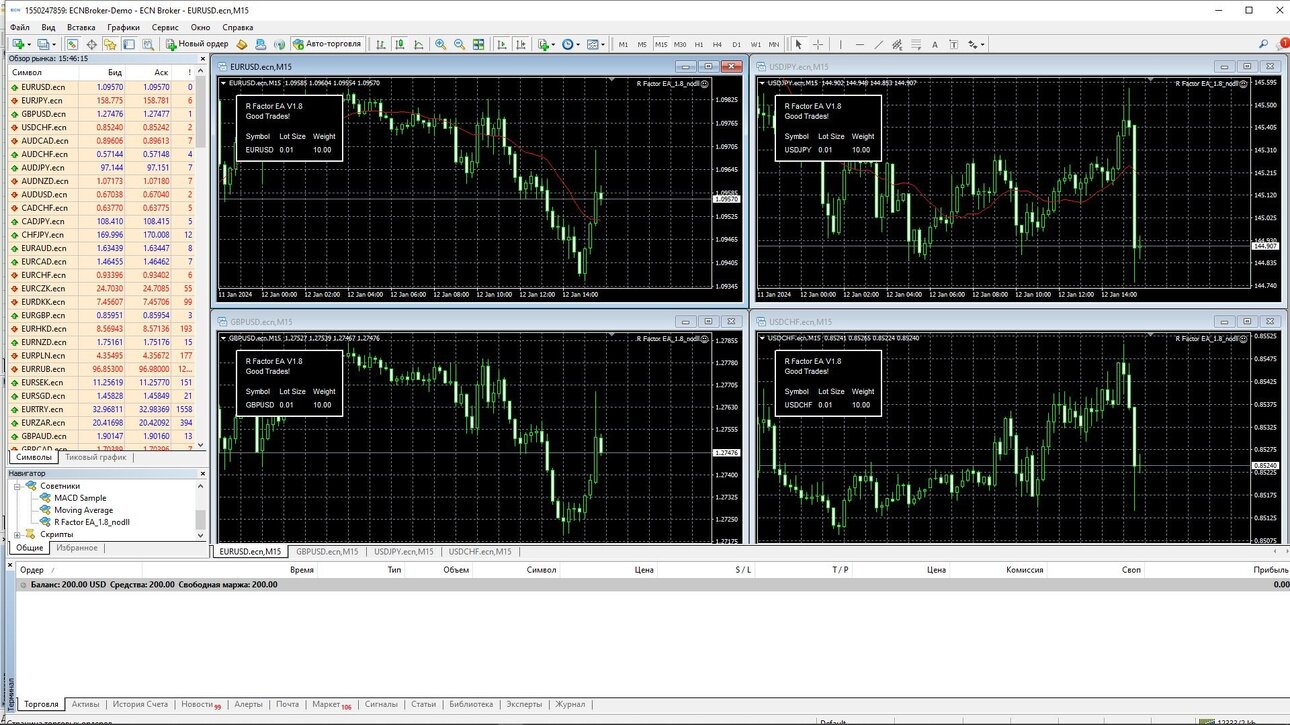Open Strategy Tester magnifier icon
The width and height of the screenshot is (1290, 725).
(x=147, y=44)
